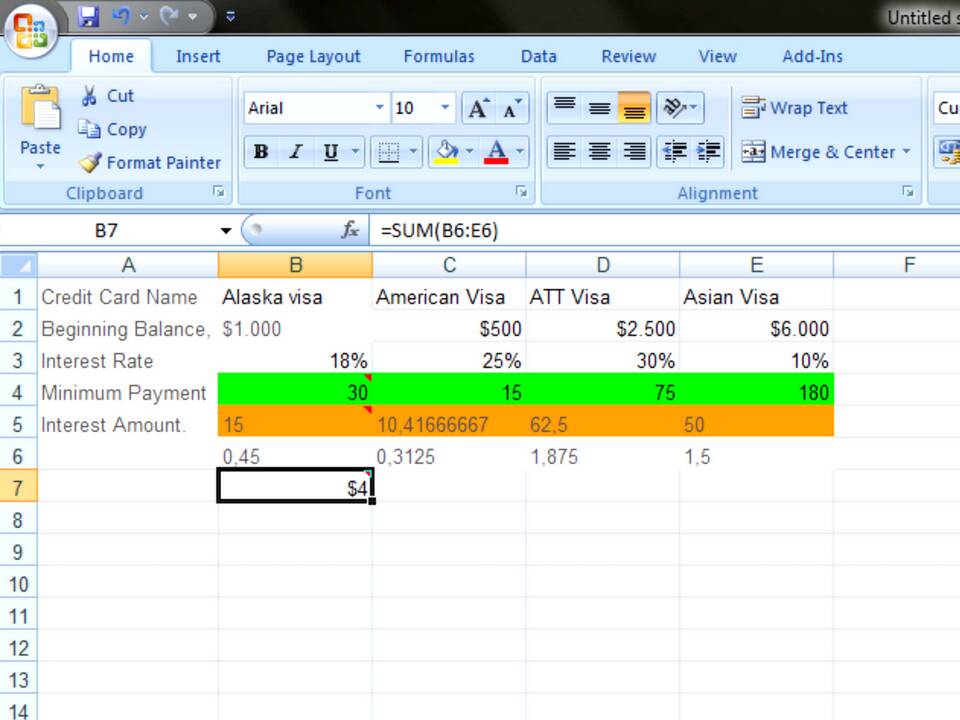Click the Increase Font Size icon
This screenshot has width=960, height=720.
pyautogui.click(x=478, y=108)
